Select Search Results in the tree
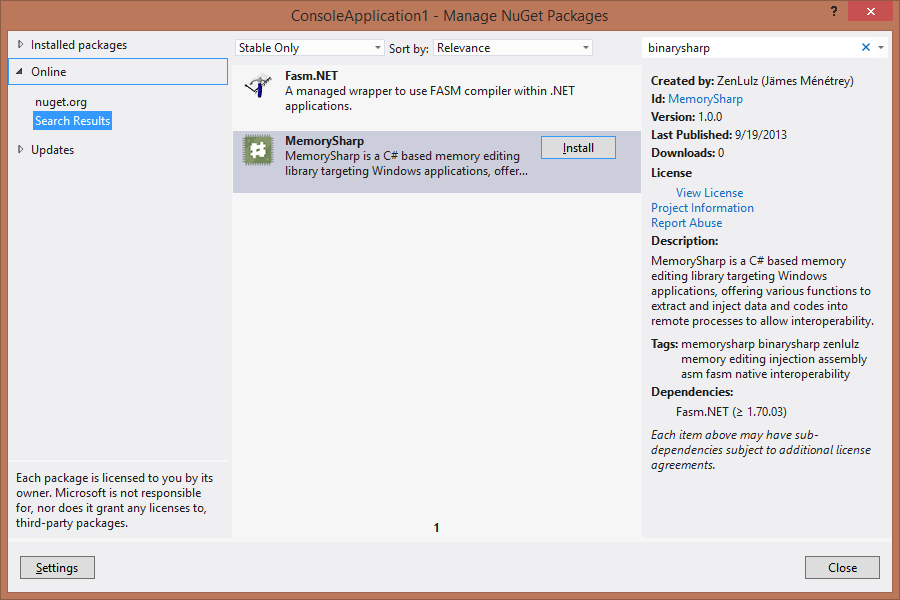Viewport: 900px width, 600px height. point(72,121)
